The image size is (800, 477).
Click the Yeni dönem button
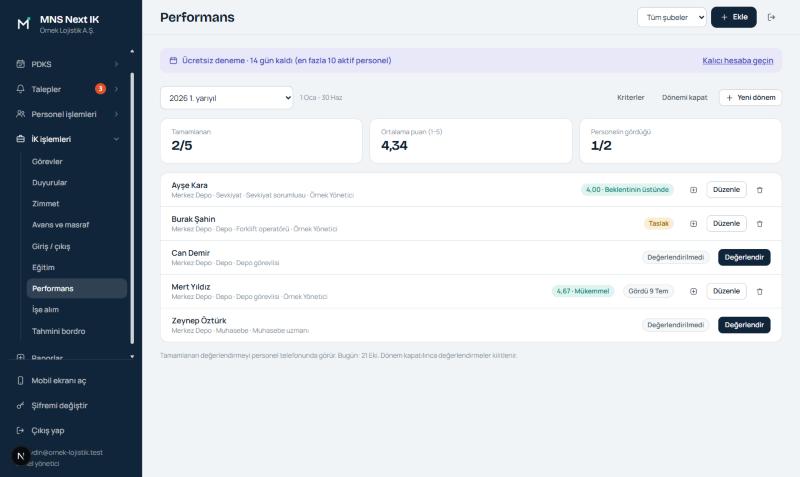(750, 97)
